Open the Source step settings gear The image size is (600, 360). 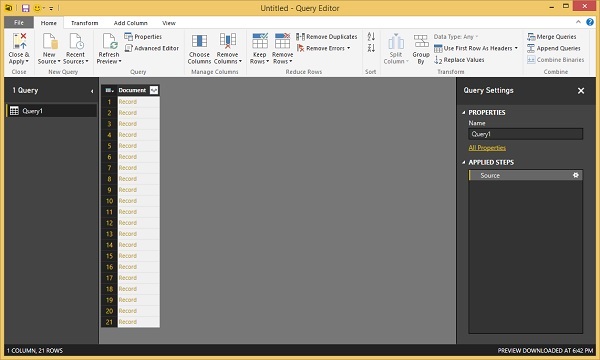(576, 175)
